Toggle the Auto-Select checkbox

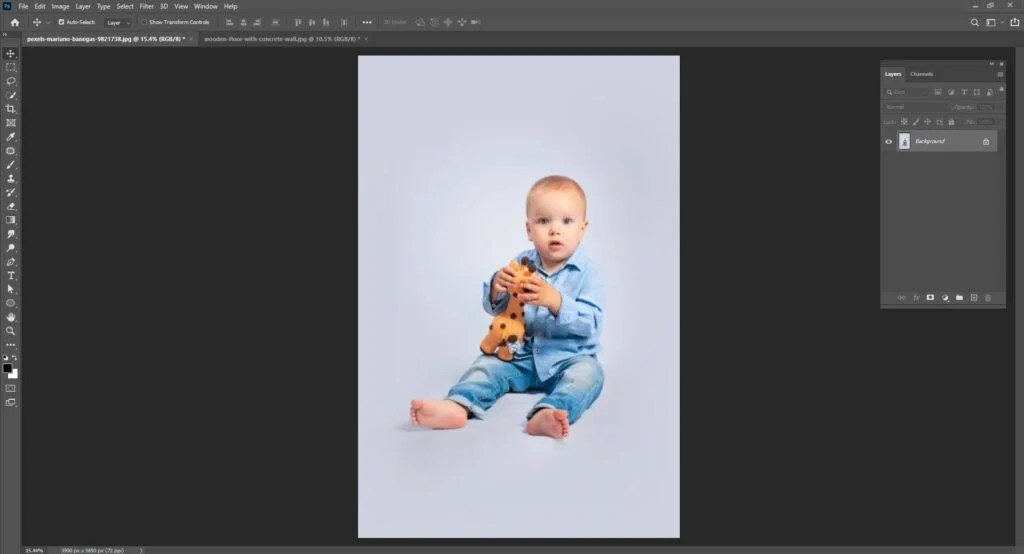point(61,22)
